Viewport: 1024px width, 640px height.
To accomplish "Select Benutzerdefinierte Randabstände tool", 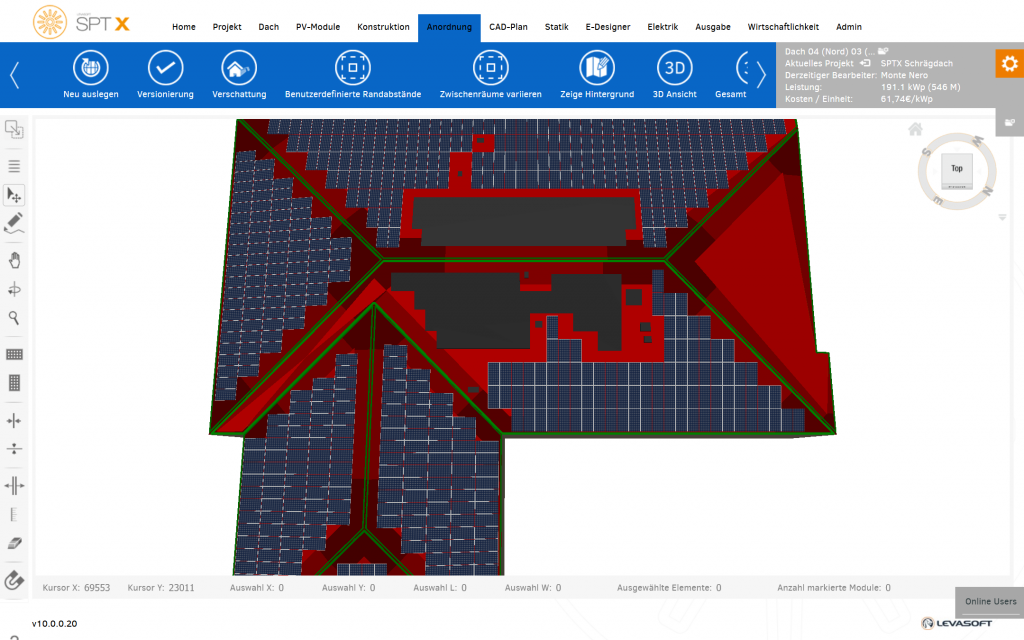I will click(352, 68).
